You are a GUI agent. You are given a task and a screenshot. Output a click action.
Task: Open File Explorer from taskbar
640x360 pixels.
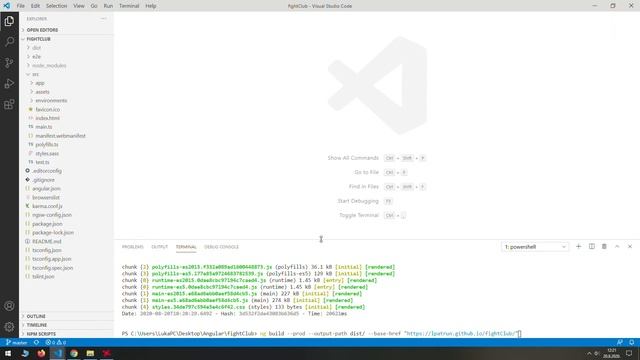[x=90, y=353]
